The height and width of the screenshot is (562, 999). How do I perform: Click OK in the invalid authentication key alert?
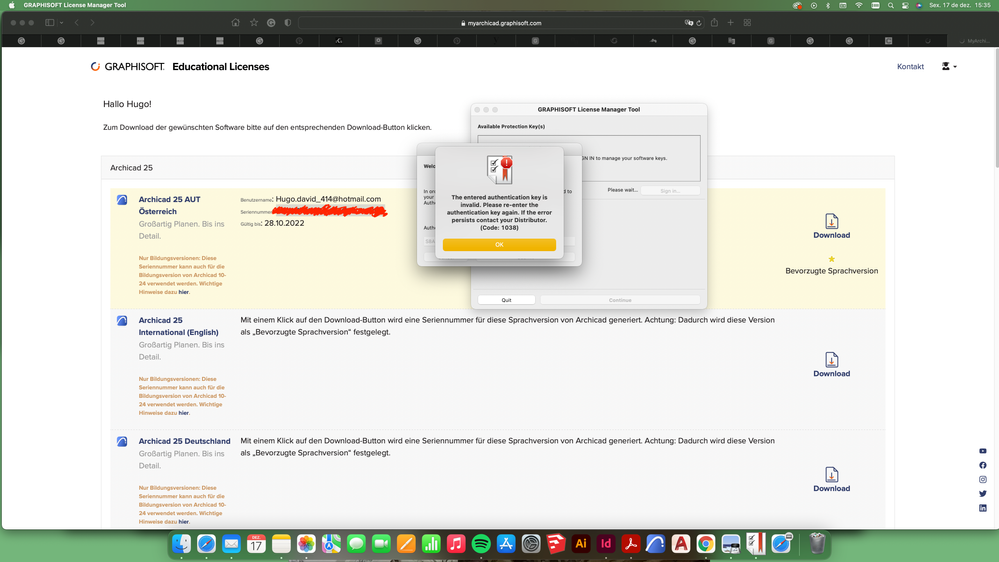[x=499, y=245]
